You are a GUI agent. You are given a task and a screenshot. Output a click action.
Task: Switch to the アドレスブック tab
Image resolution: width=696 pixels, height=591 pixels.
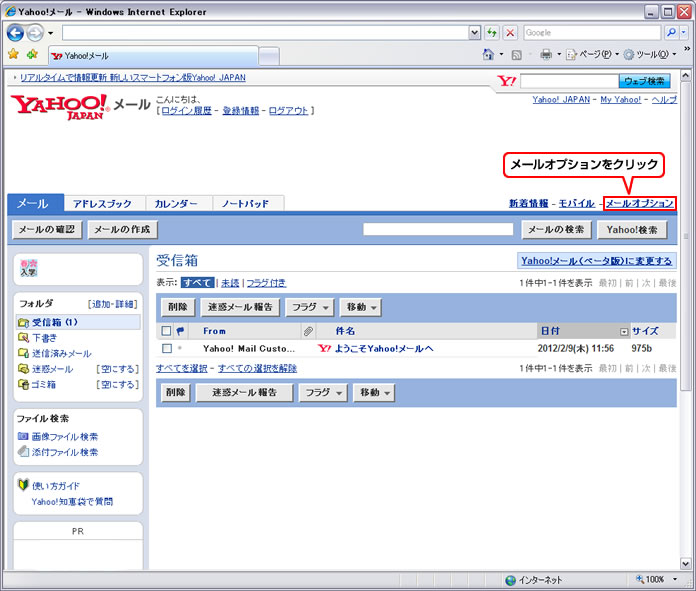point(103,204)
